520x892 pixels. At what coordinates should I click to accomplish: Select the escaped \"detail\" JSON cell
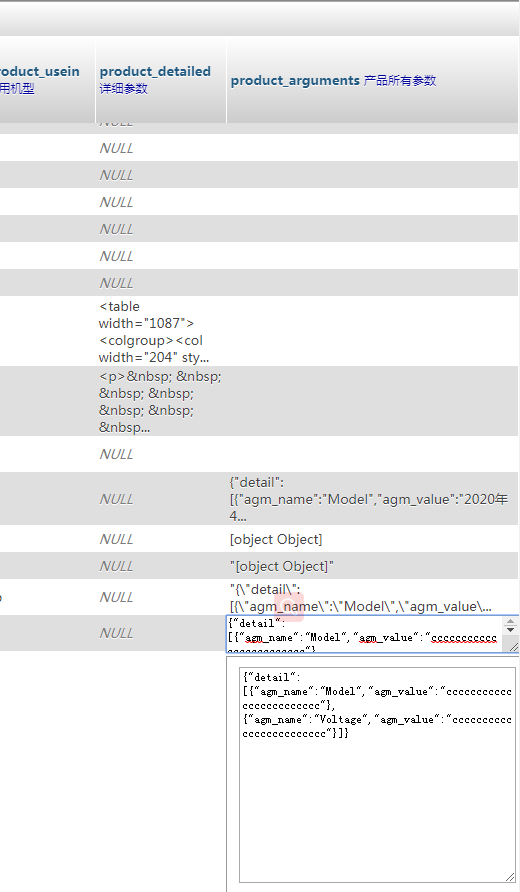point(372,597)
